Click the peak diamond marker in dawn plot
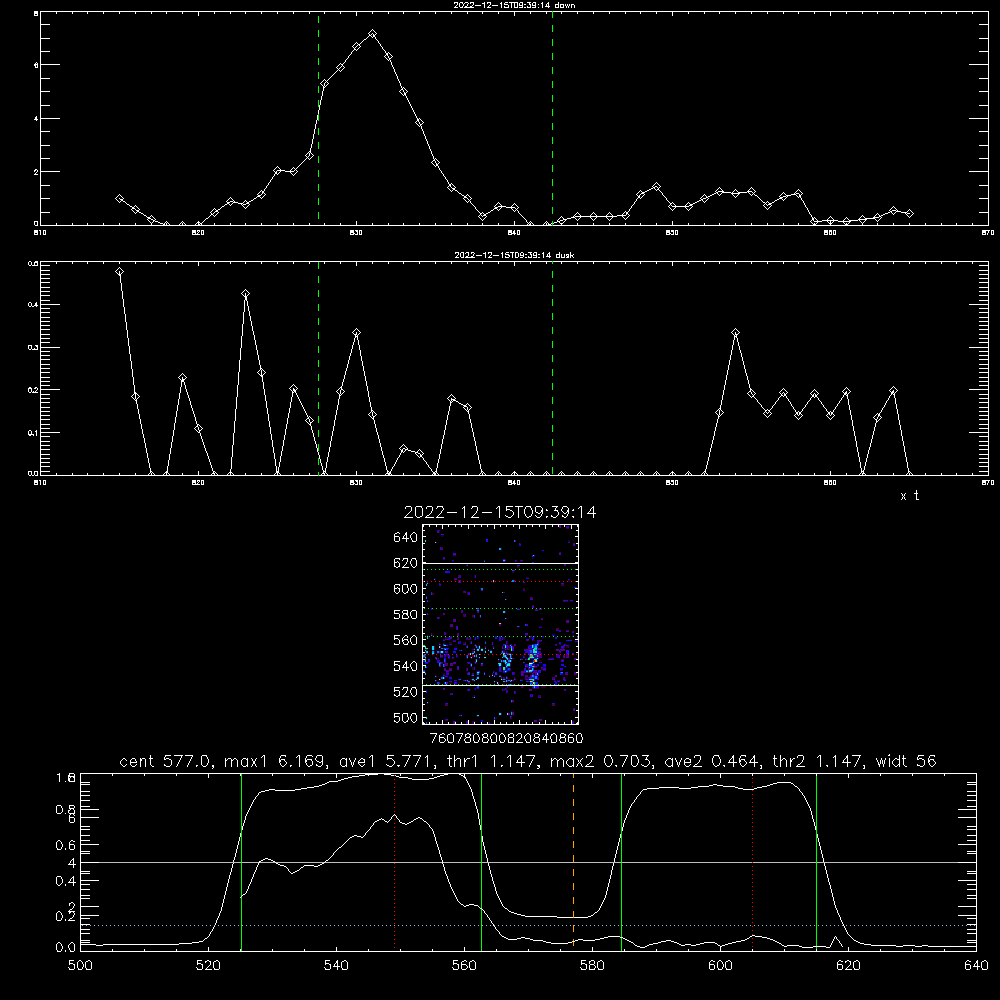The height and width of the screenshot is (1000, 1000). tap(372, 34)
